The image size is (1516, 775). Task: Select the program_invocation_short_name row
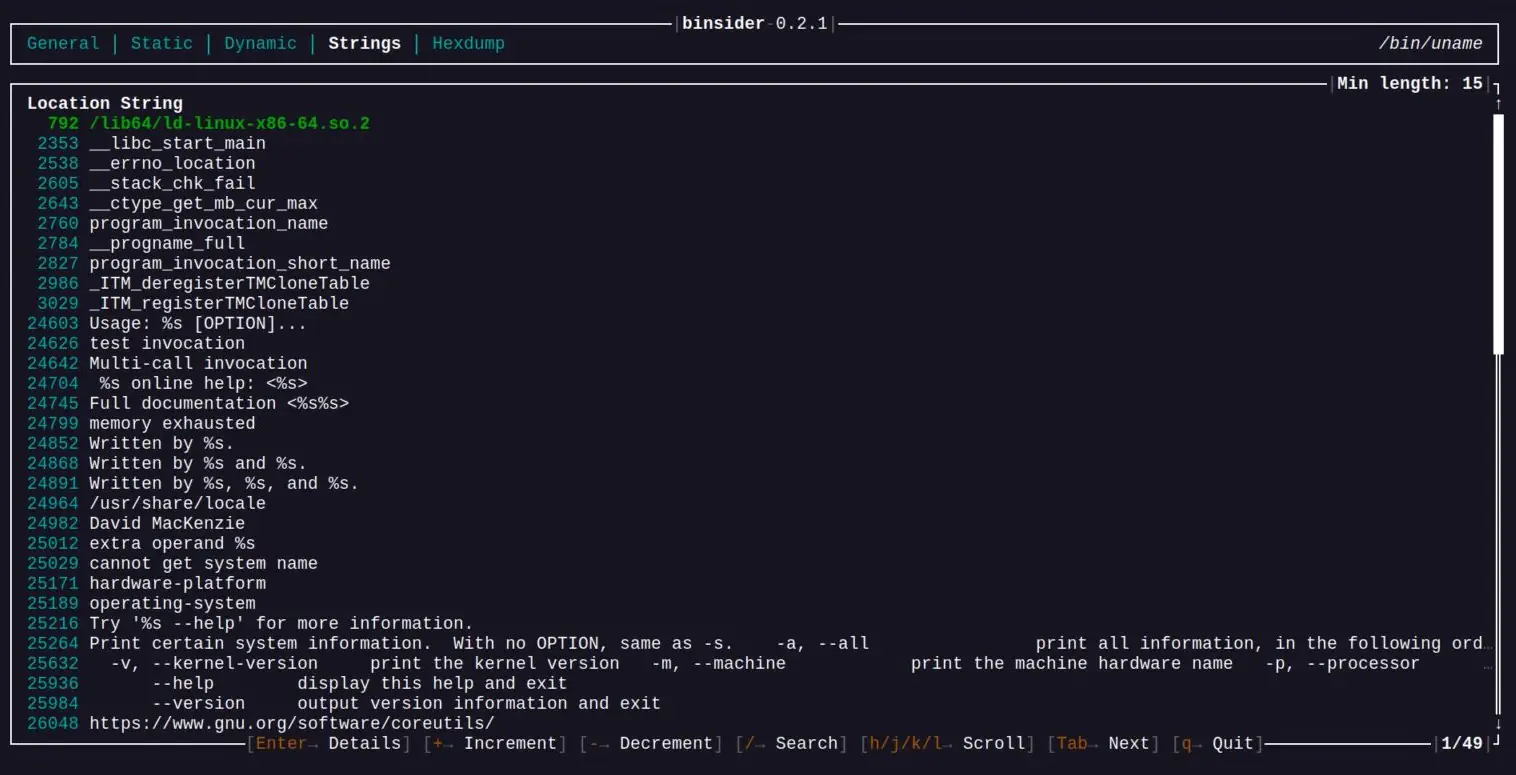(x=757, y=264)
